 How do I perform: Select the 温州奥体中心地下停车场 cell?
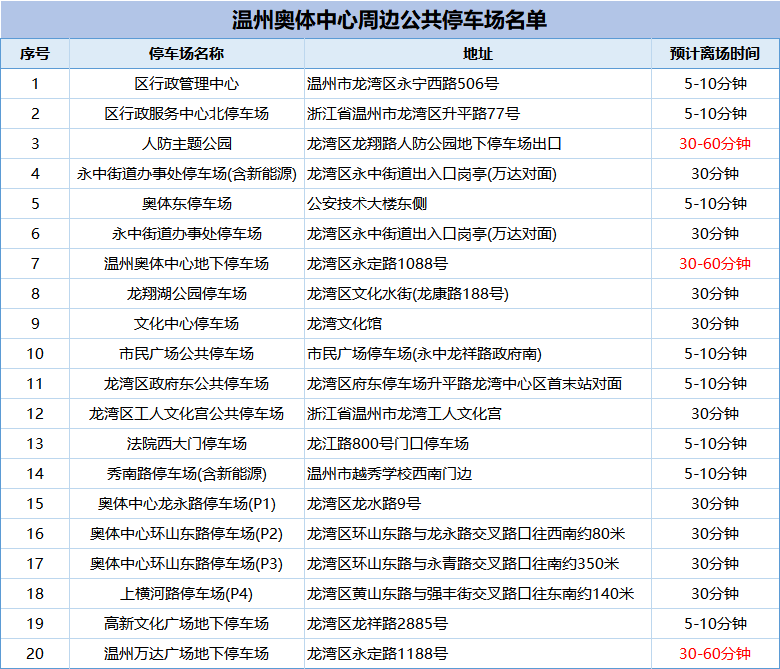[x=186, y=264]
